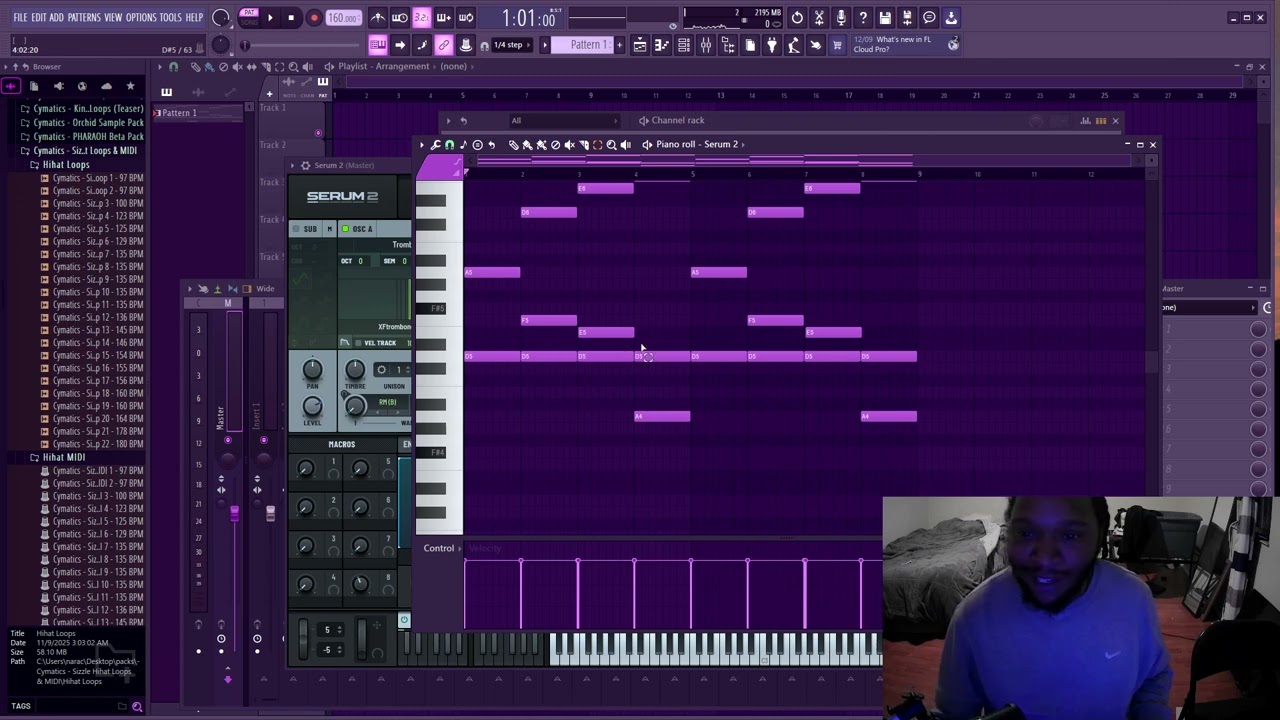Viewport: 1280px width, 720px height.
Task: Switch the PAT/SONG playback mode
Action: tap(249, 17)
